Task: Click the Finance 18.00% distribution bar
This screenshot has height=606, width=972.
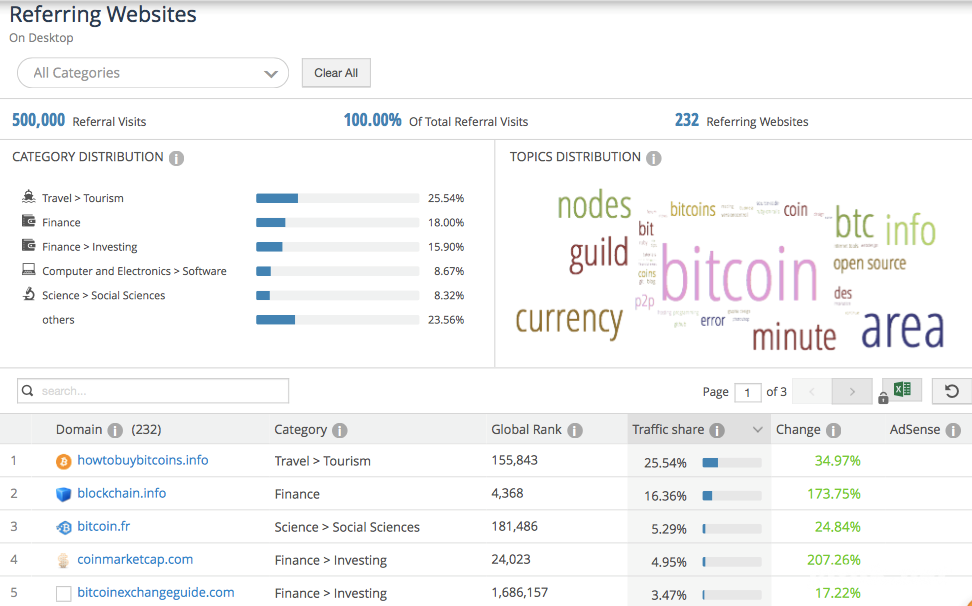Action: coord(337,222)
